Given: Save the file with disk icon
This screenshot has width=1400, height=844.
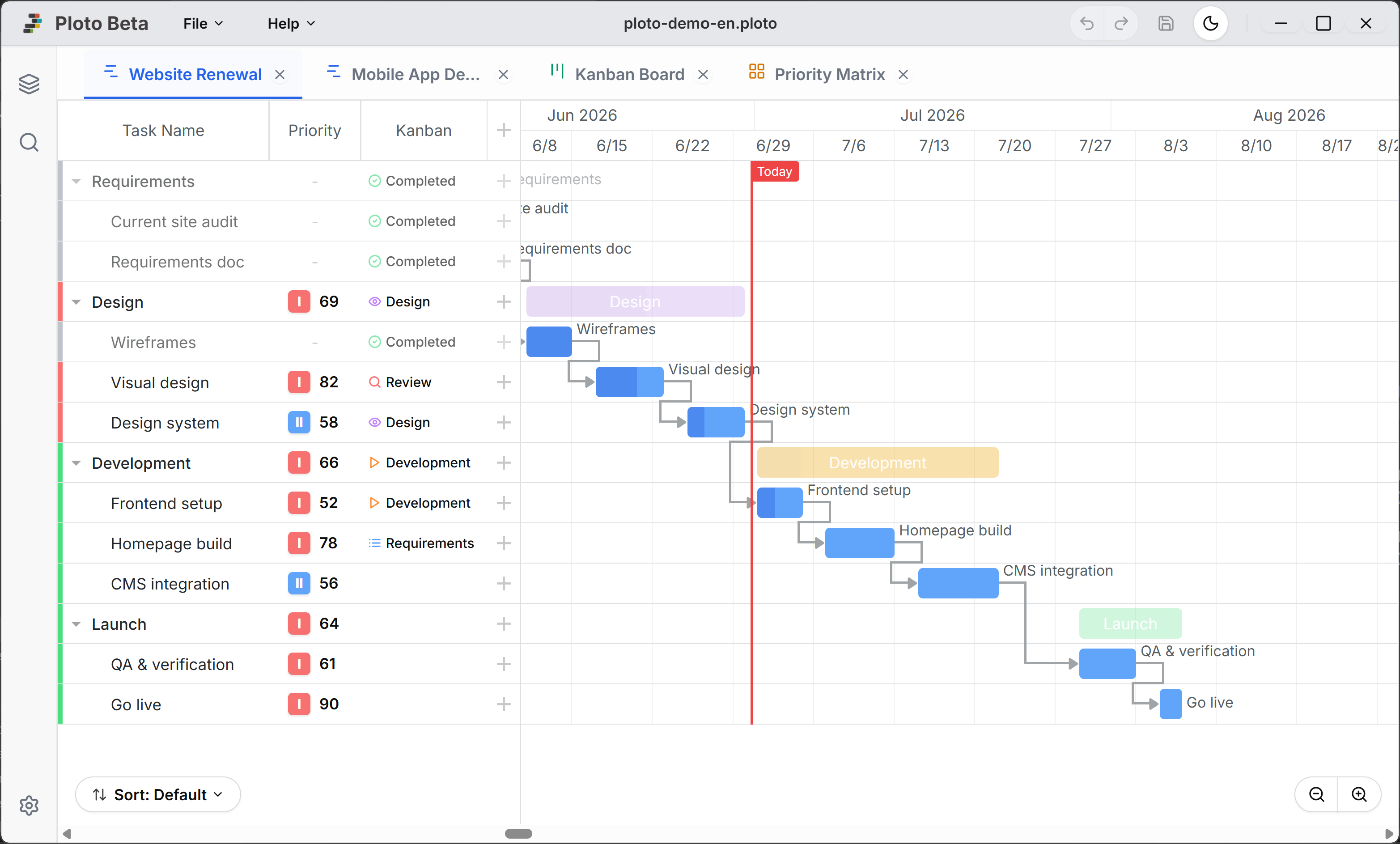Looking at the screenshot, I should 1166,23.
